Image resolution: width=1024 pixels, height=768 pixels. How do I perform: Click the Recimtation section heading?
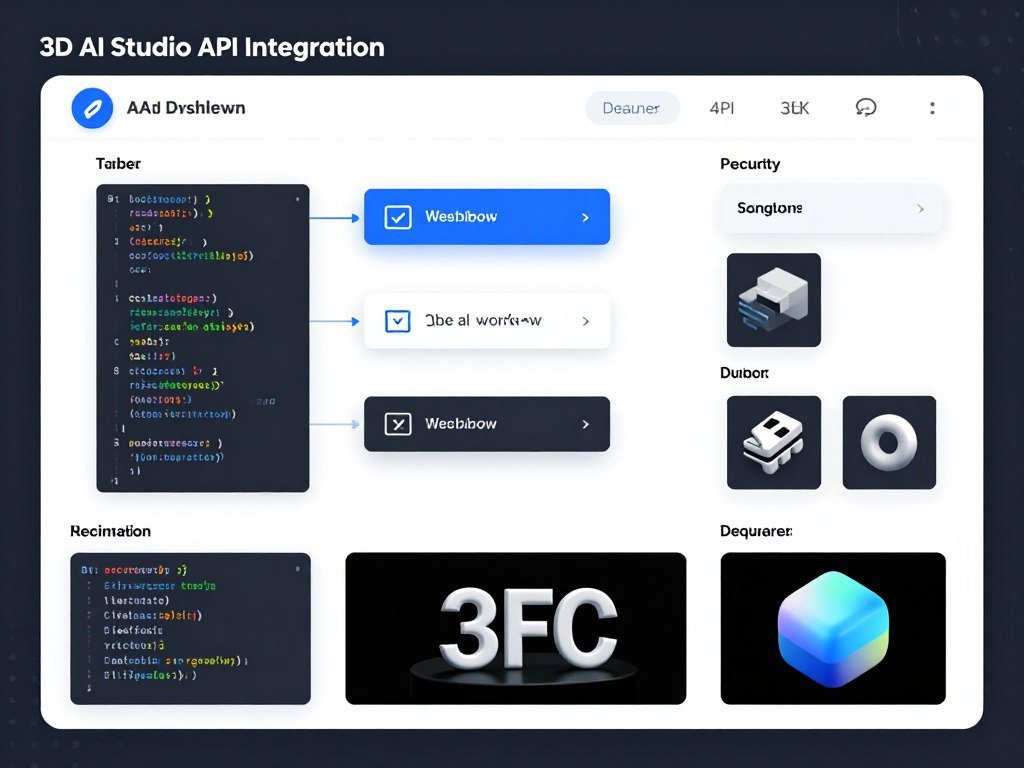click(x=110, y=531)
